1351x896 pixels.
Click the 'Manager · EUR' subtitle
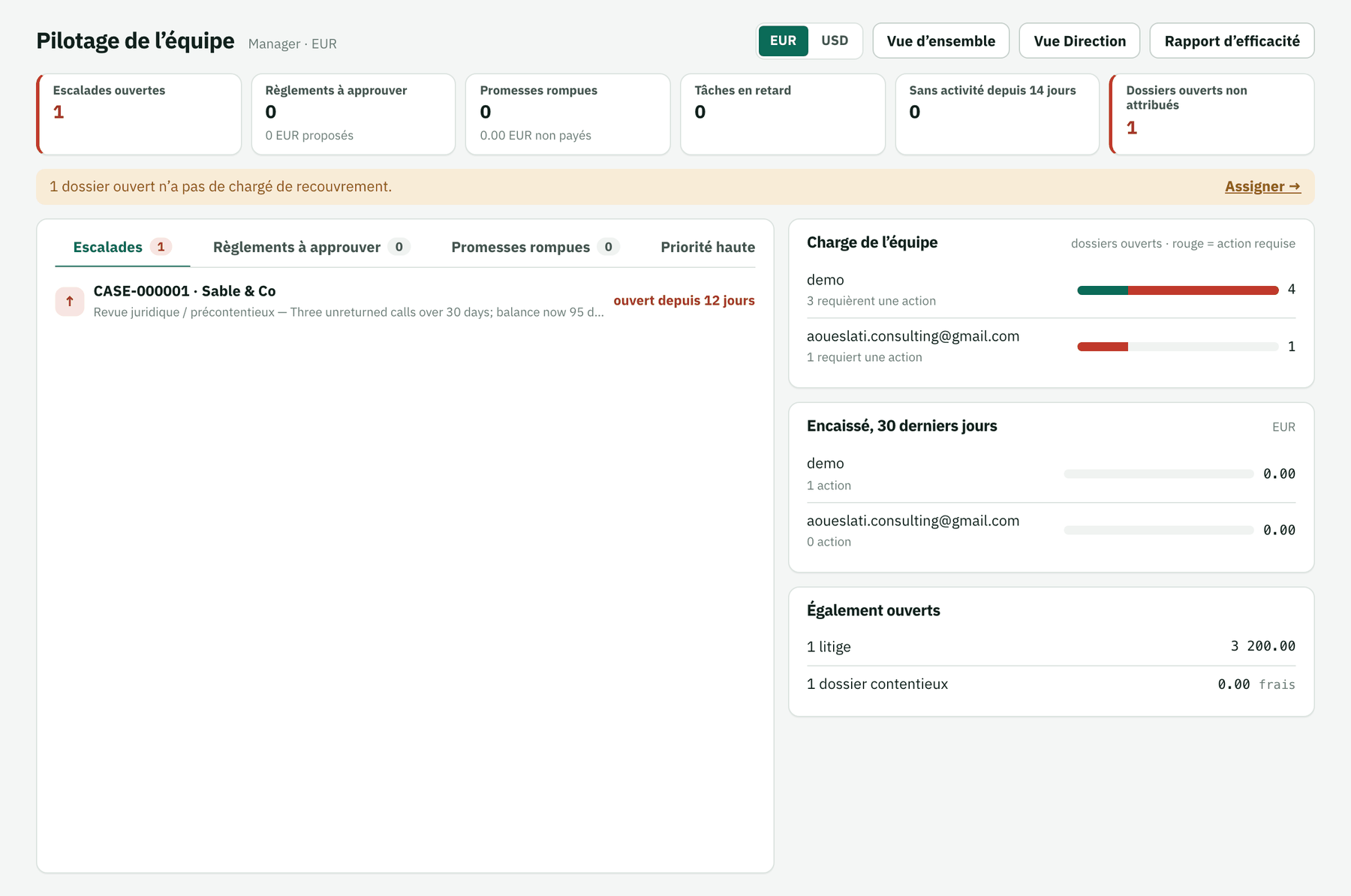point(293,44)
